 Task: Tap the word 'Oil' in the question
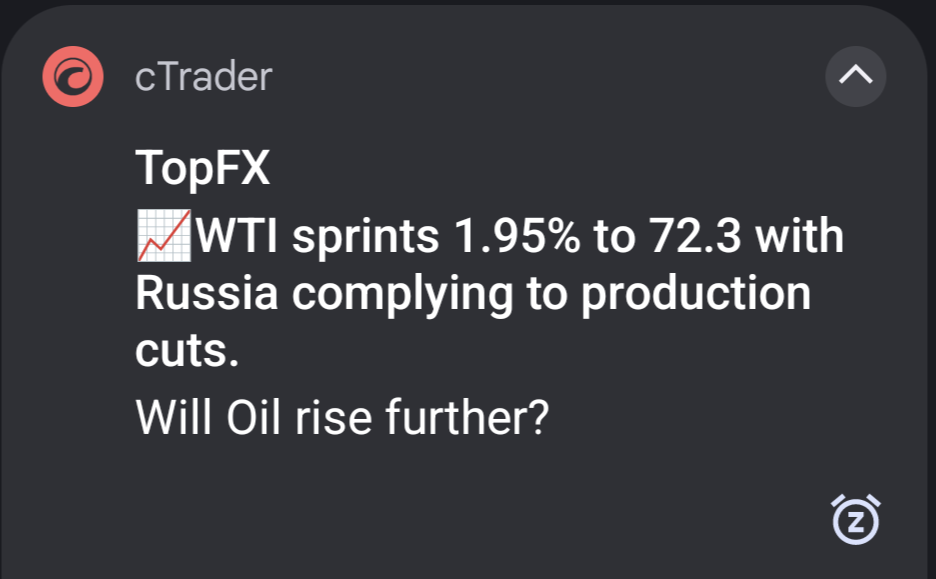(x=253, y=417)
